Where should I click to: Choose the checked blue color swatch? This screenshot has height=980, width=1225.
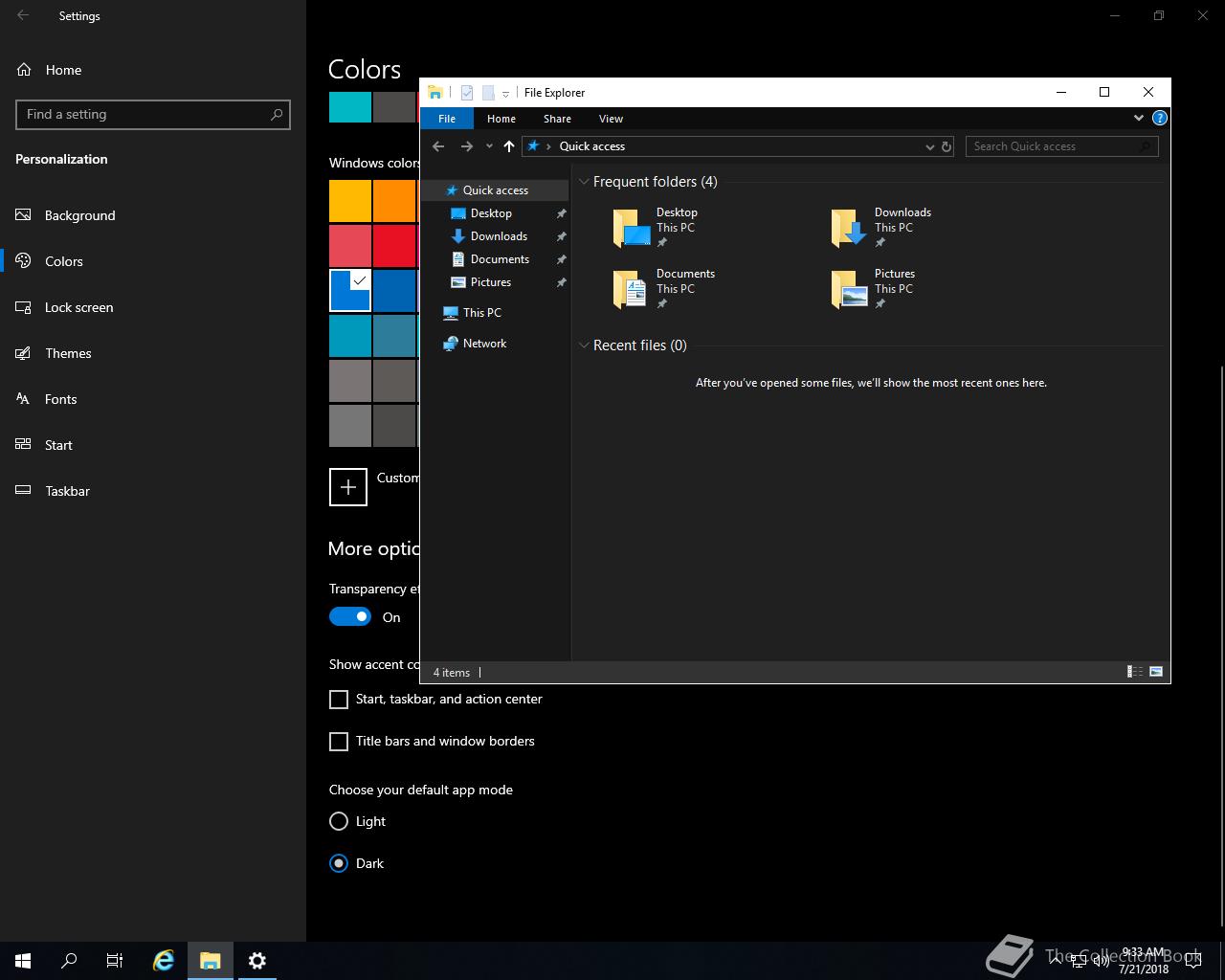350,291
